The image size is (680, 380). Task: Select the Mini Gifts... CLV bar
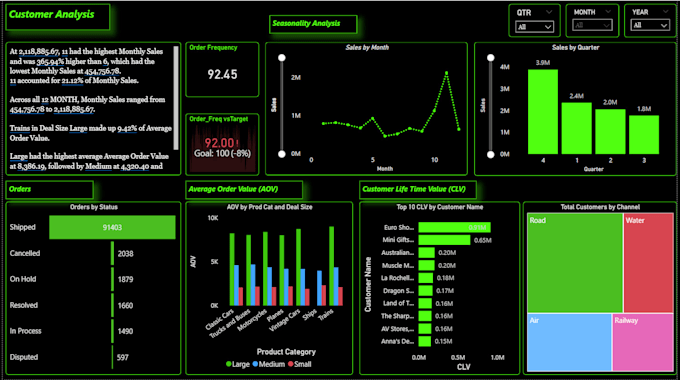coord(444,240)
